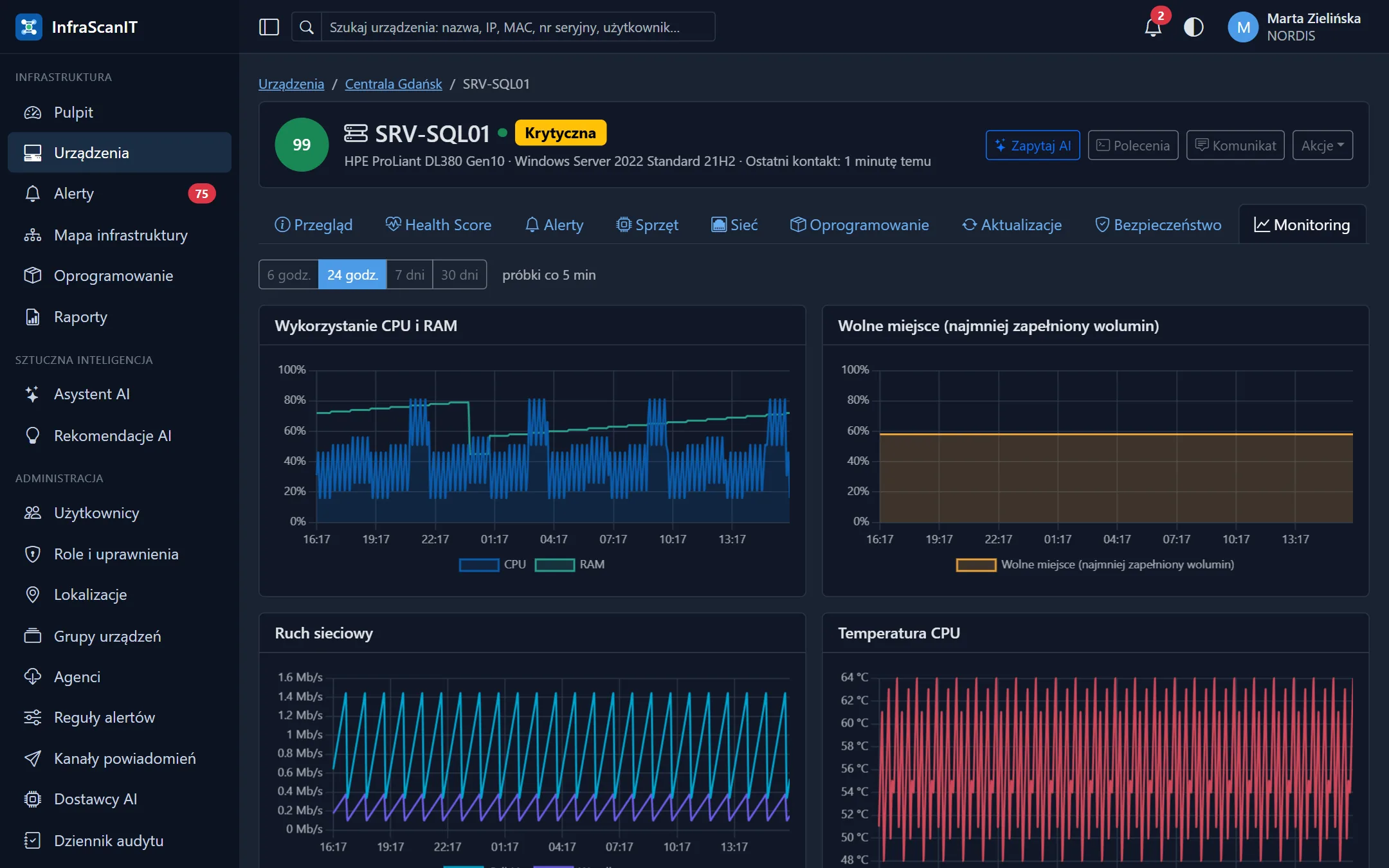Open Pulpit in the sidebar

point(120,113)
